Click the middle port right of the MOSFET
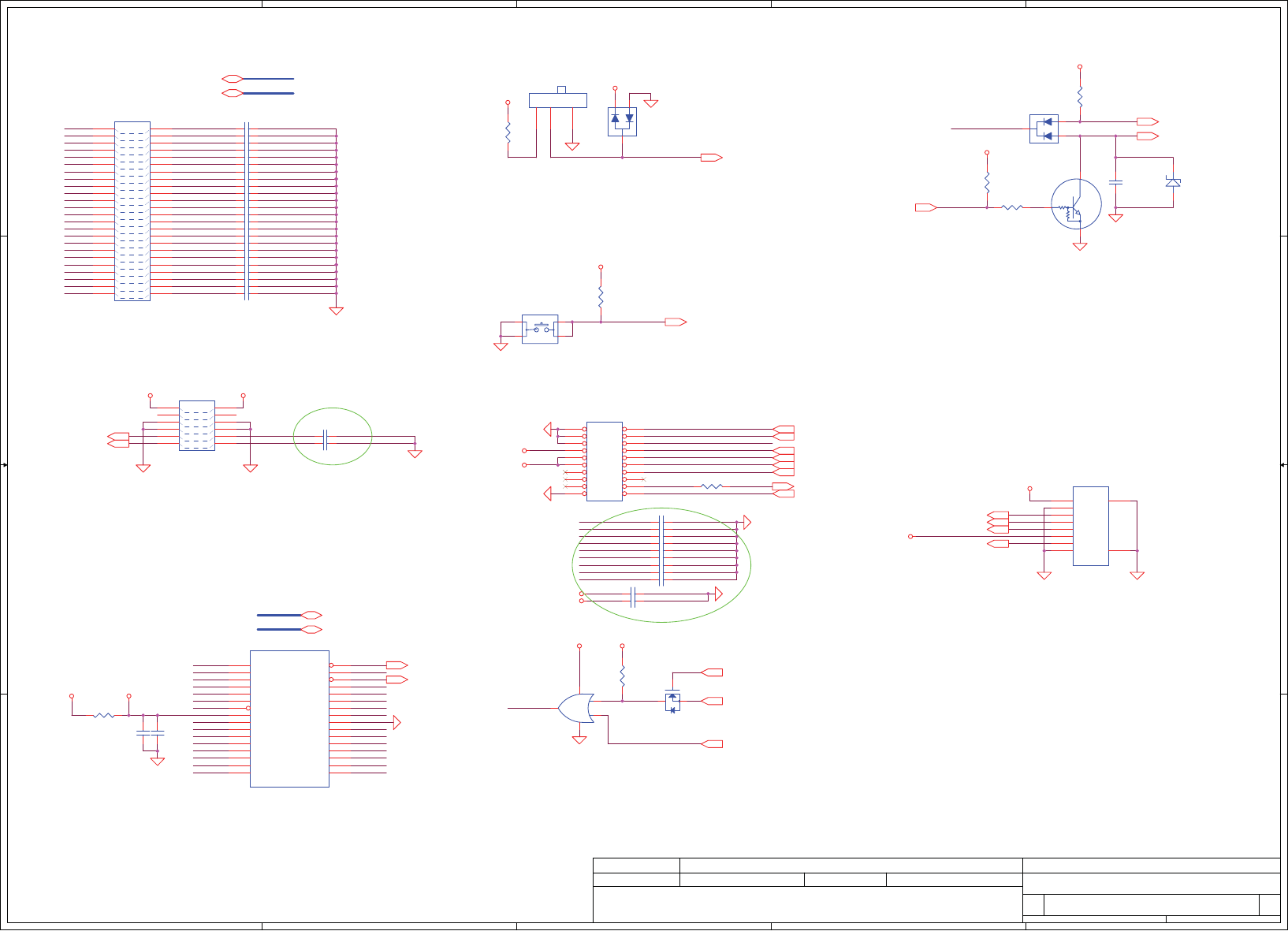This screenshot has width=1288, height=931. pyautogui.click(x=712, y=701)
